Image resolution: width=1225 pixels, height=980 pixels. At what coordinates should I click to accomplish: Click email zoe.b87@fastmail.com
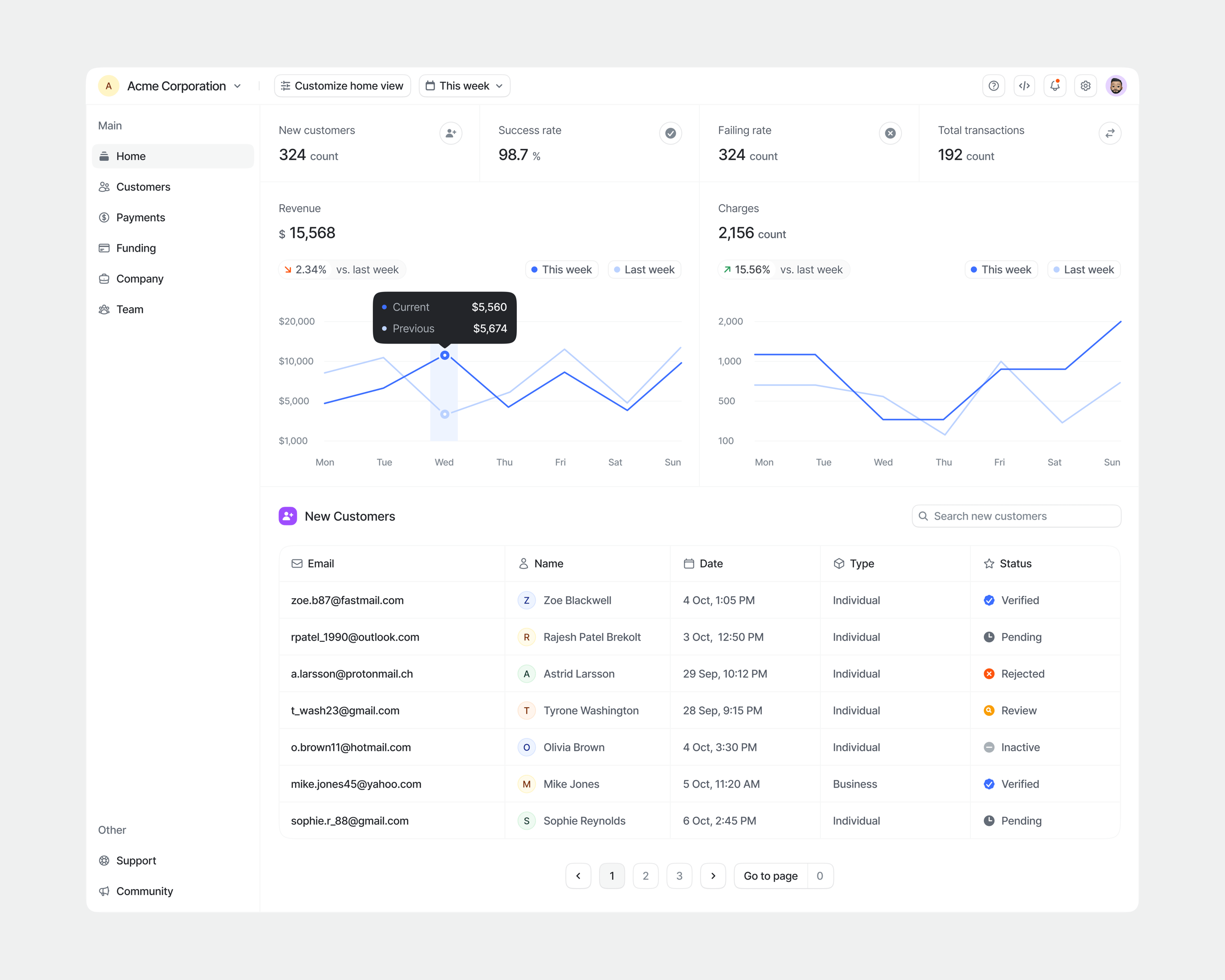[x=347, y=600]
